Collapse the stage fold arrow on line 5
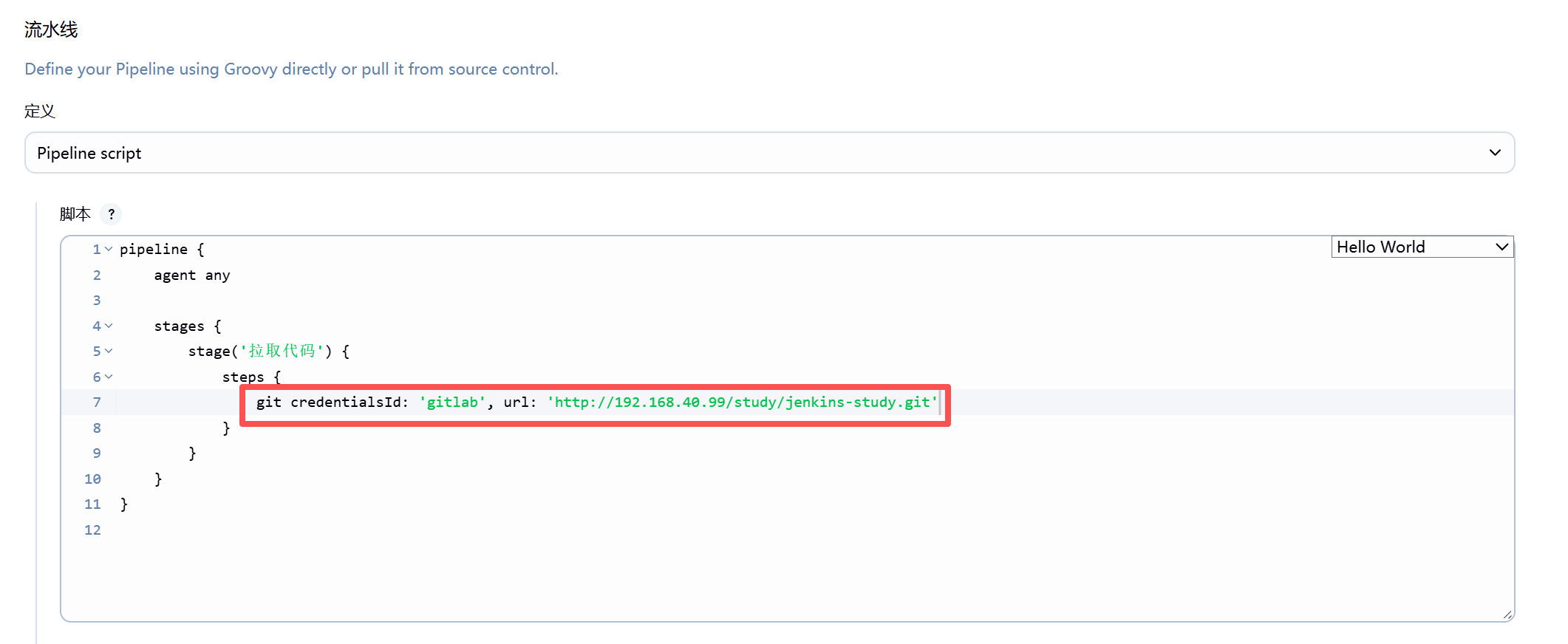The width and height of the screenshot is (1568, 644). coord(109,351)
